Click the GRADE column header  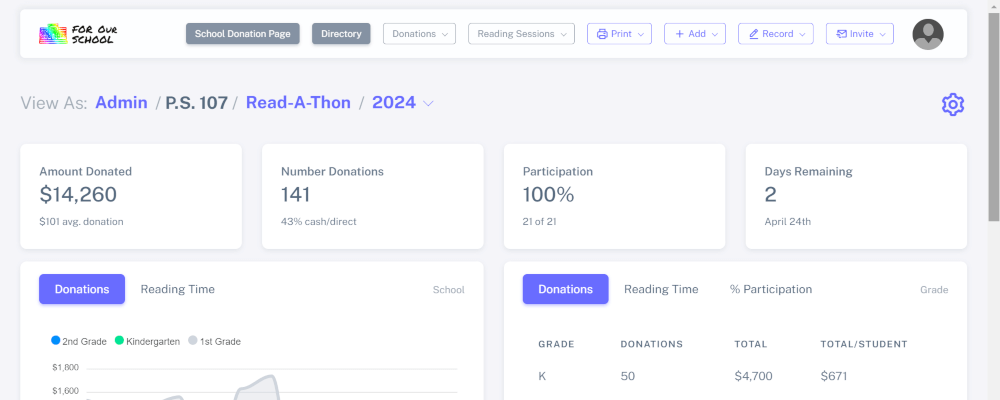(x=556, y=344)
